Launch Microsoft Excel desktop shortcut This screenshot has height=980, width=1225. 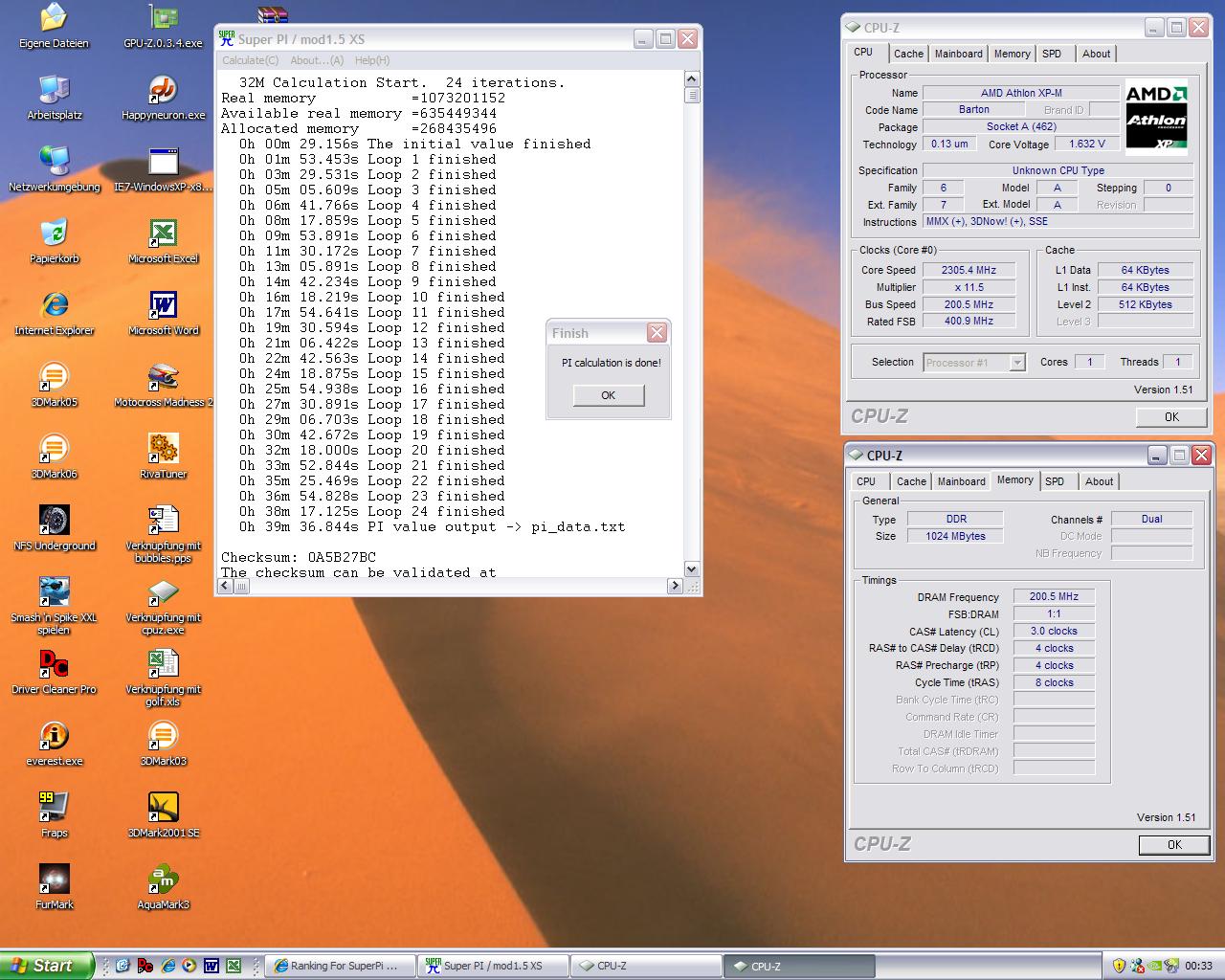163,241
